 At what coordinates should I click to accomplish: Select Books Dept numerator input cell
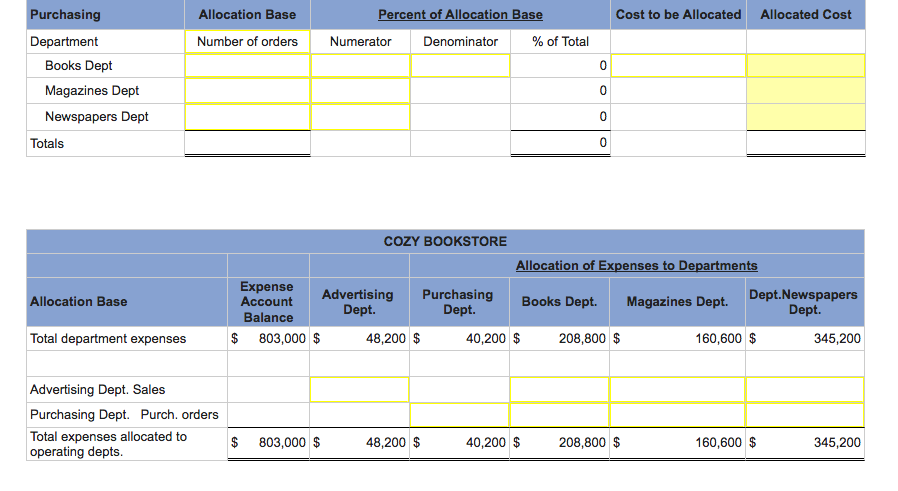[360, 66]
